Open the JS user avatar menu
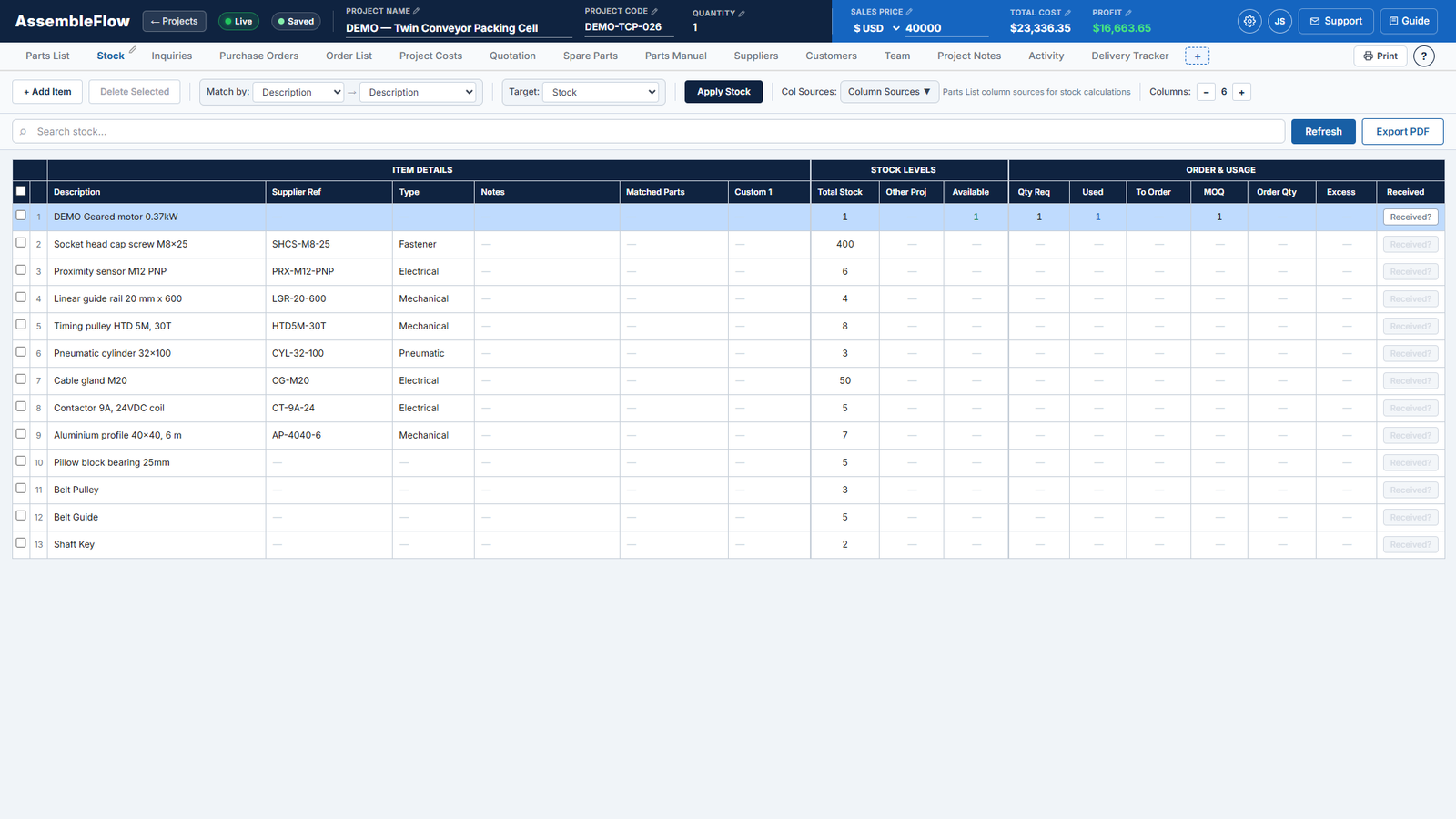The width and height of the screenshot is (1456, 819). tap(1279, 21)
